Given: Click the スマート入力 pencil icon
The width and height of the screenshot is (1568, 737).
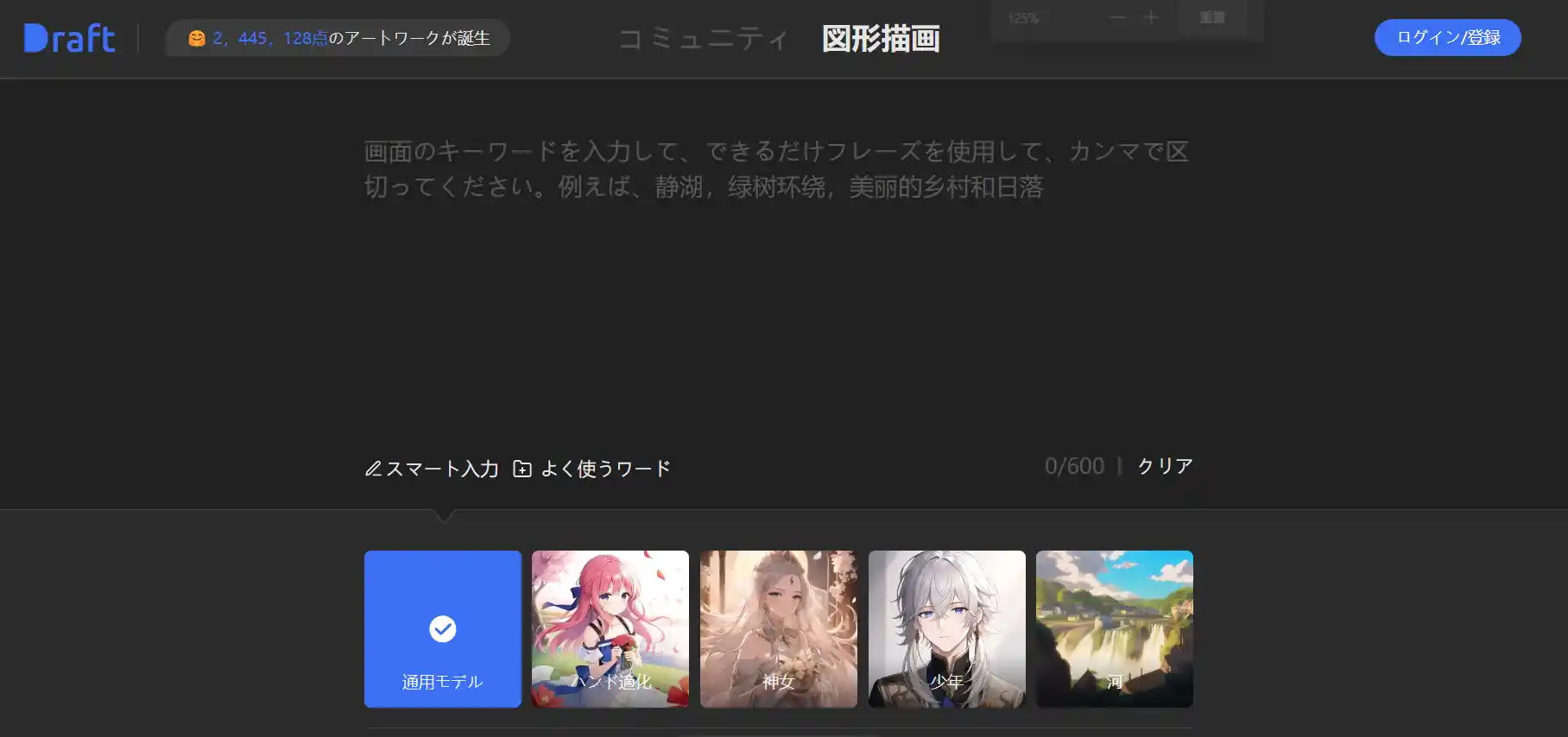Looking at the screenshot, I should 373,469.
